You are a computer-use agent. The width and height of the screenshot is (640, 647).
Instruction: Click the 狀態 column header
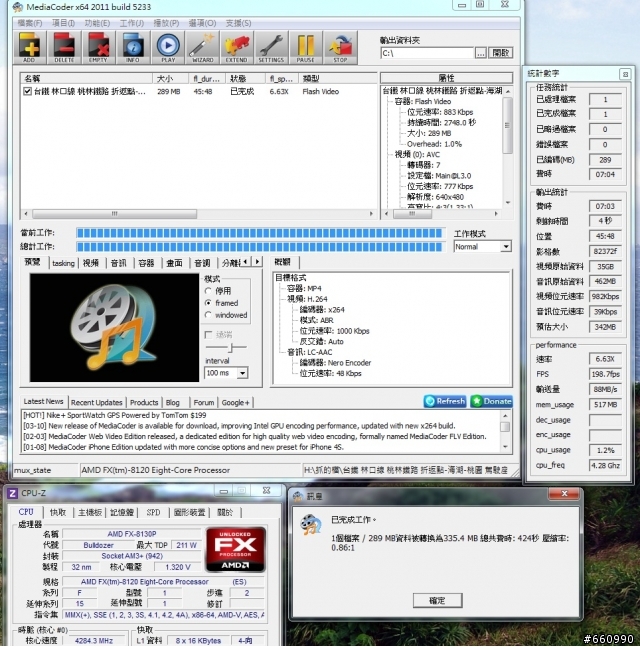tap(245, 78)
